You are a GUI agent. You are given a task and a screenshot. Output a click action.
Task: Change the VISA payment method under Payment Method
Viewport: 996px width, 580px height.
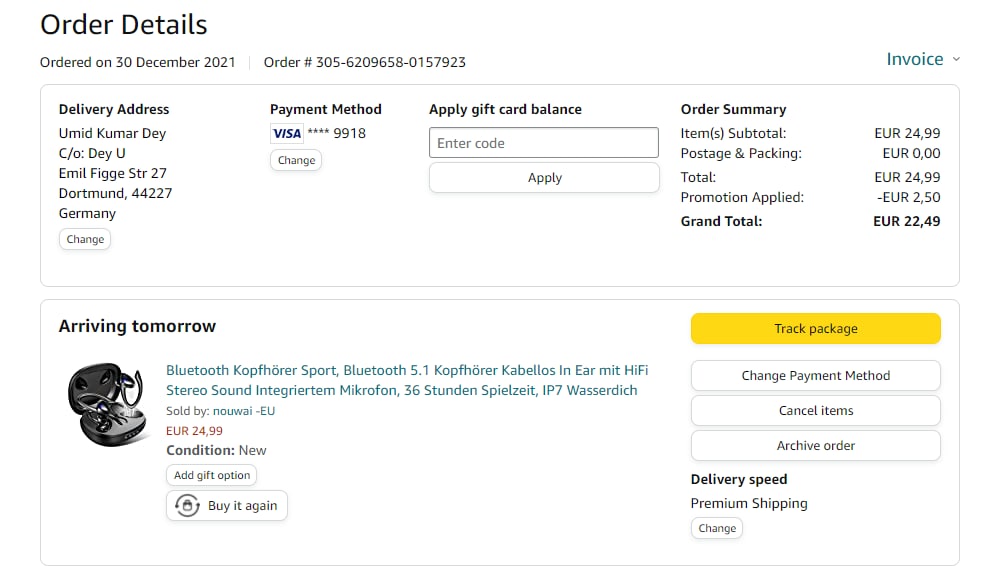296,160
